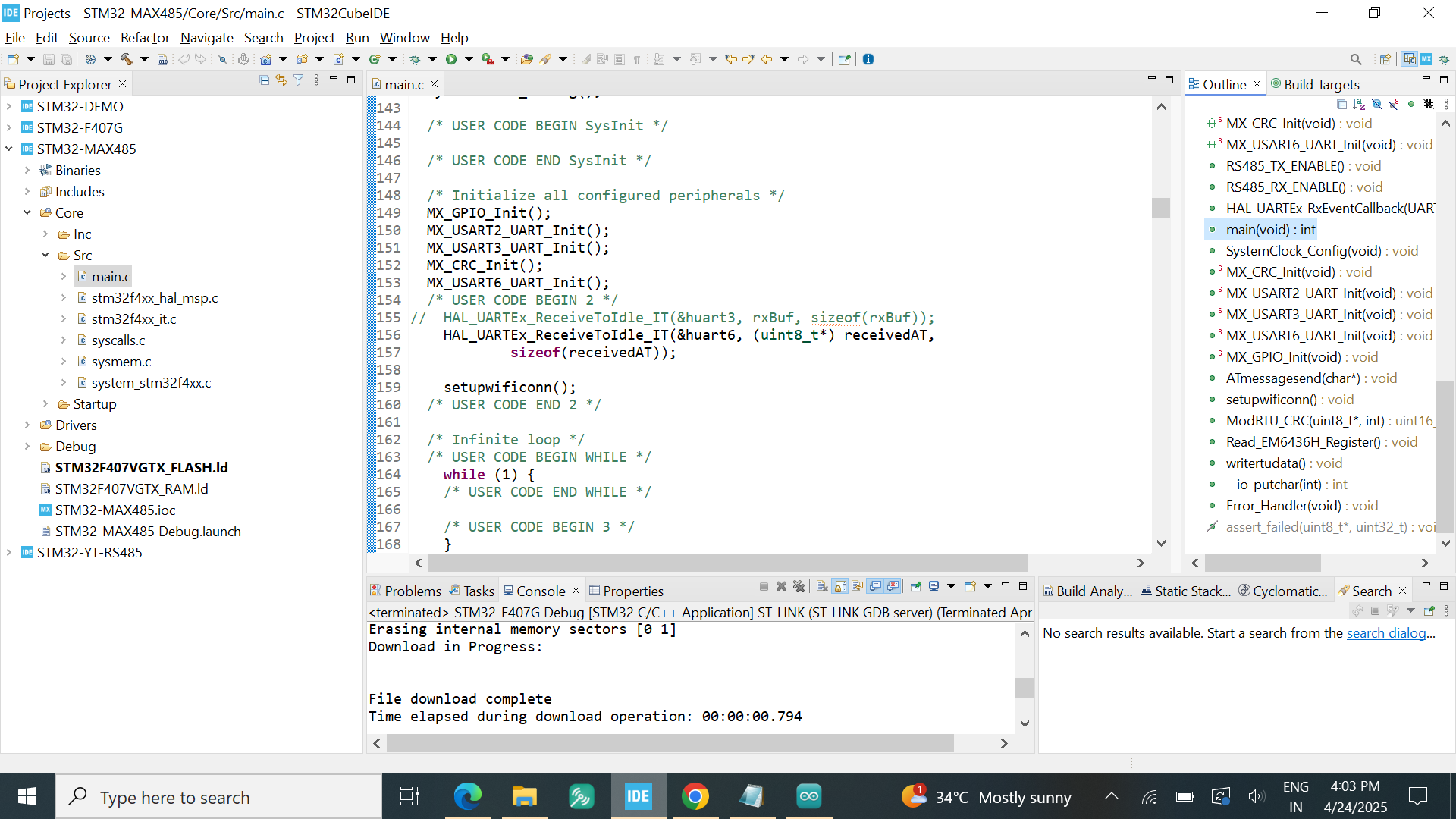Click the Debug bug icon in toolbar
The image size is (1456, 819).
[416, 59]
